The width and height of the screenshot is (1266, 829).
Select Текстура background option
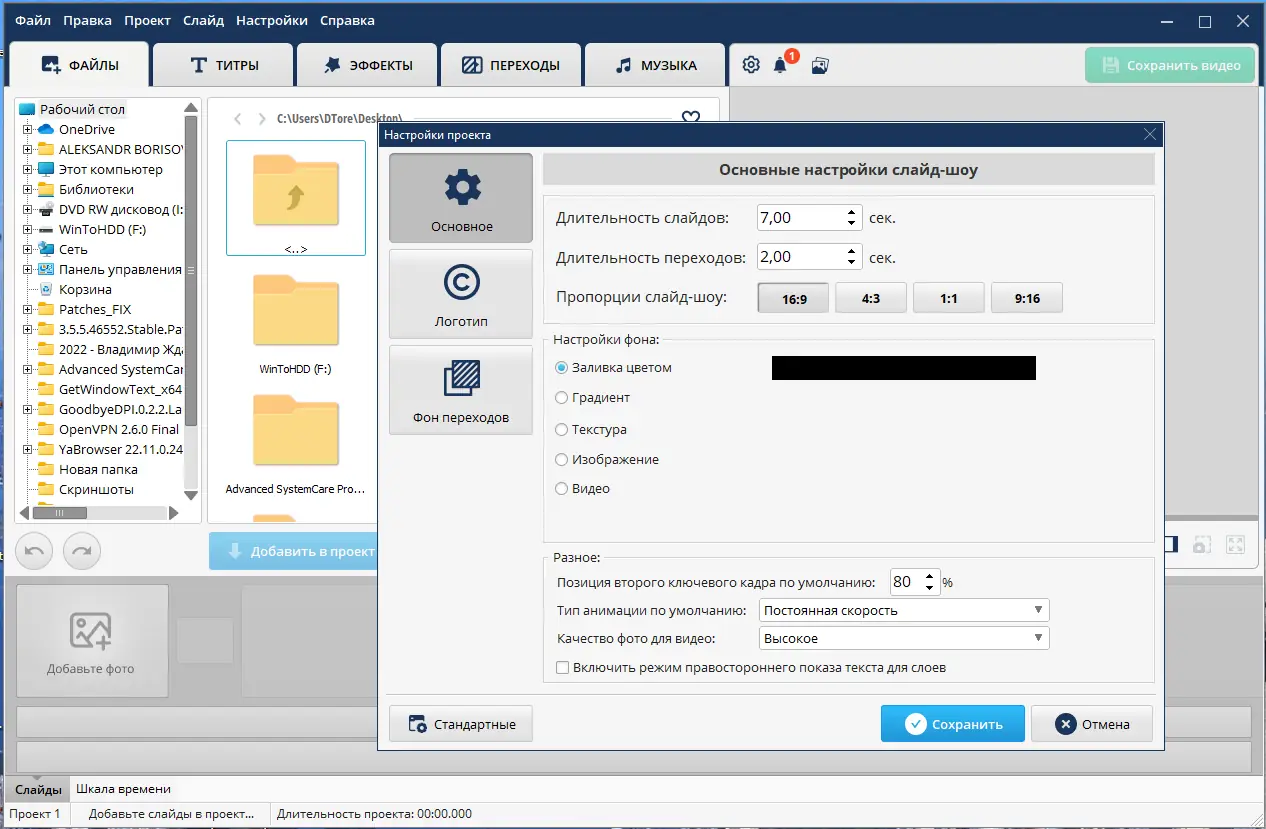point(561,430)
